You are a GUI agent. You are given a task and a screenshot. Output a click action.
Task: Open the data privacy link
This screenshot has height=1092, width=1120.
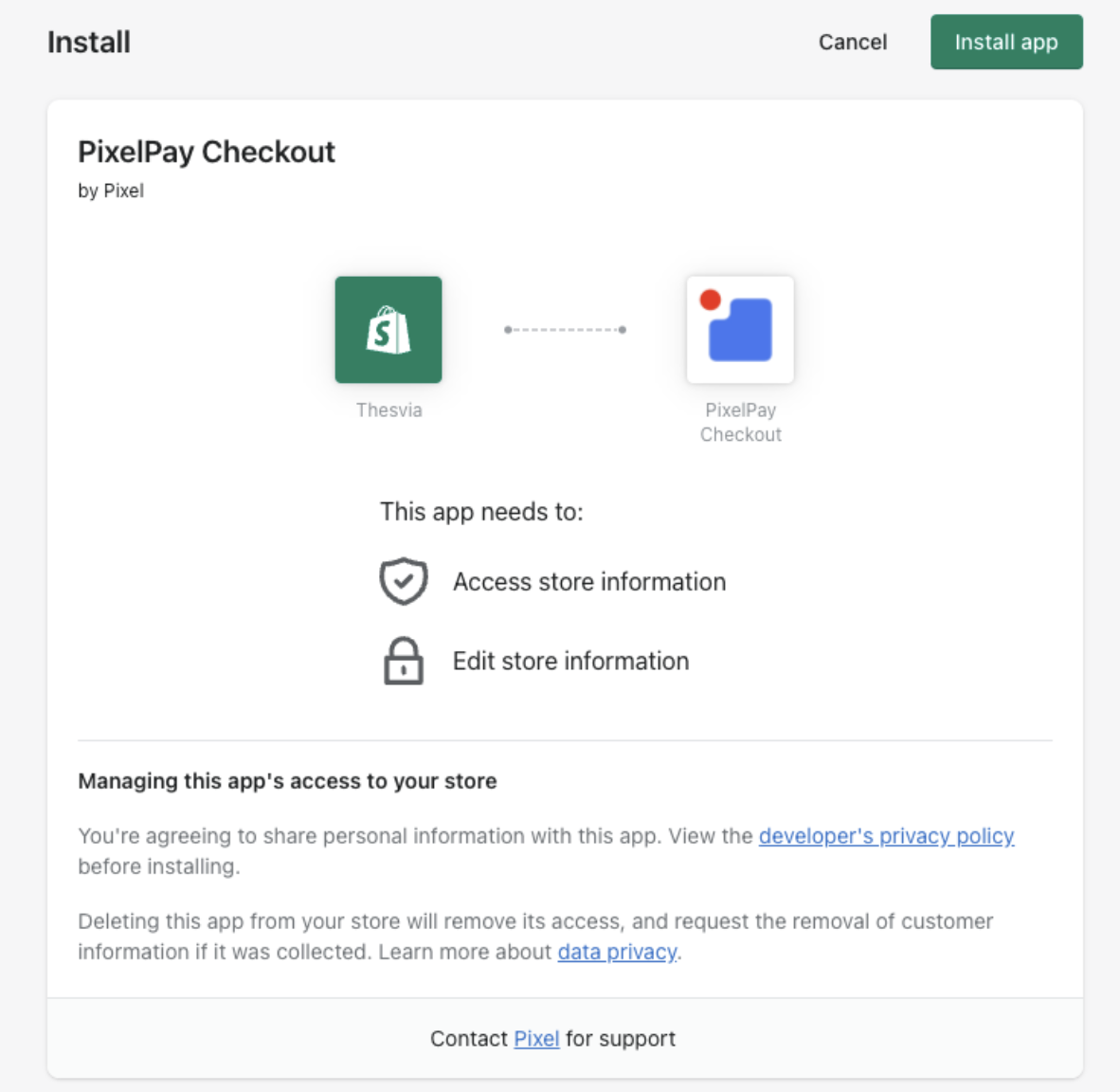point(617,952)
